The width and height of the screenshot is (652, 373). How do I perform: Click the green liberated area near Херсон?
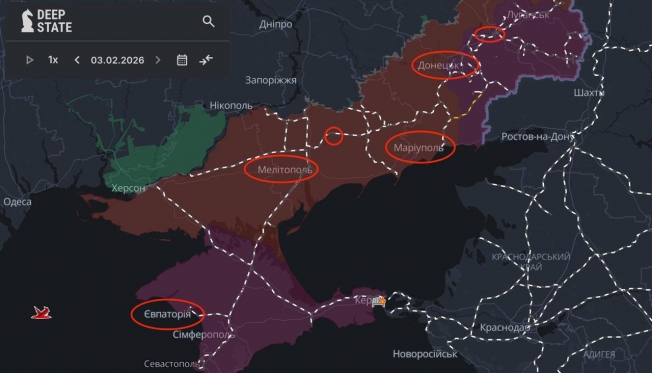coord(166,150)
